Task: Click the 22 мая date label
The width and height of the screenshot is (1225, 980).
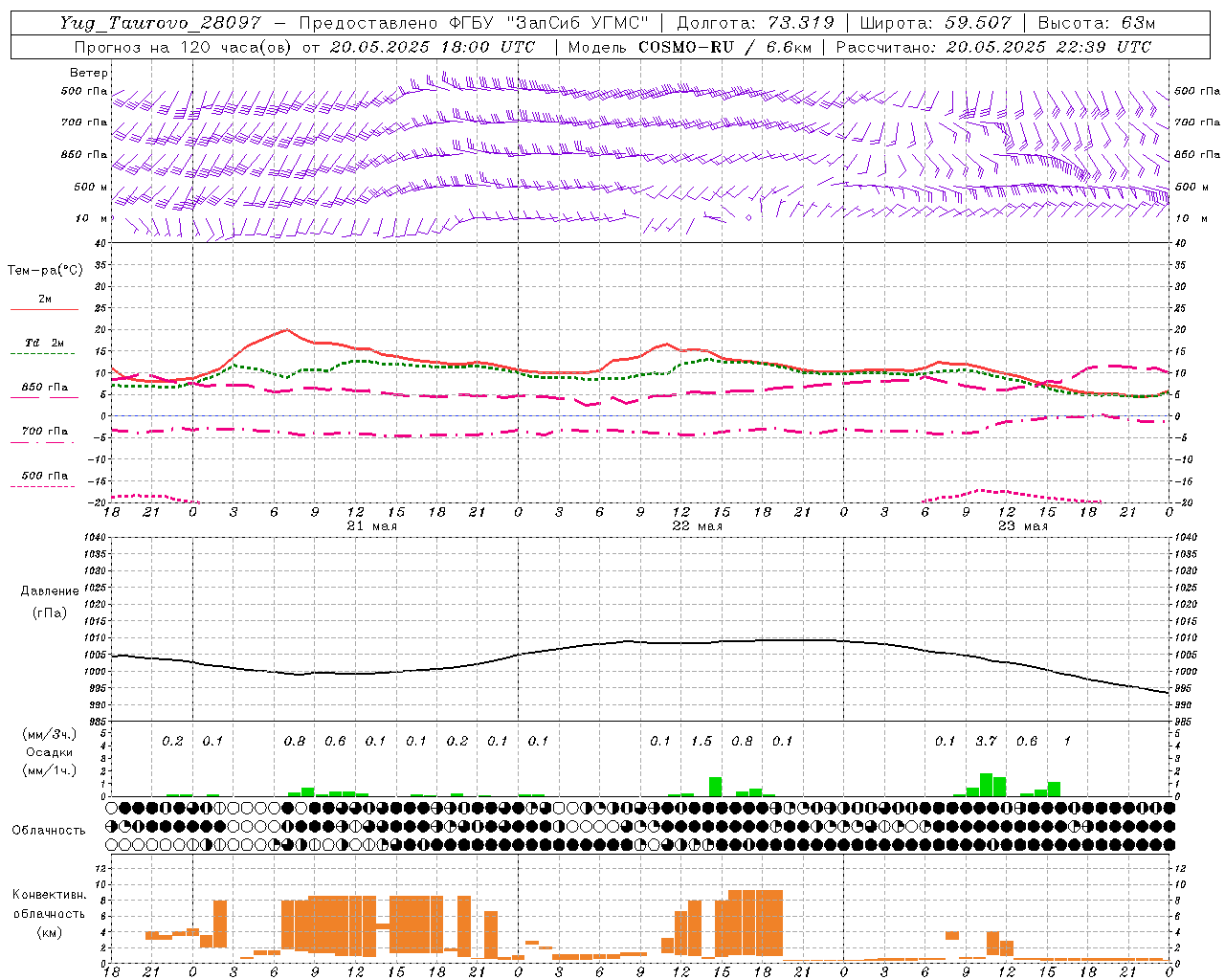Action: tap(697, 526)
